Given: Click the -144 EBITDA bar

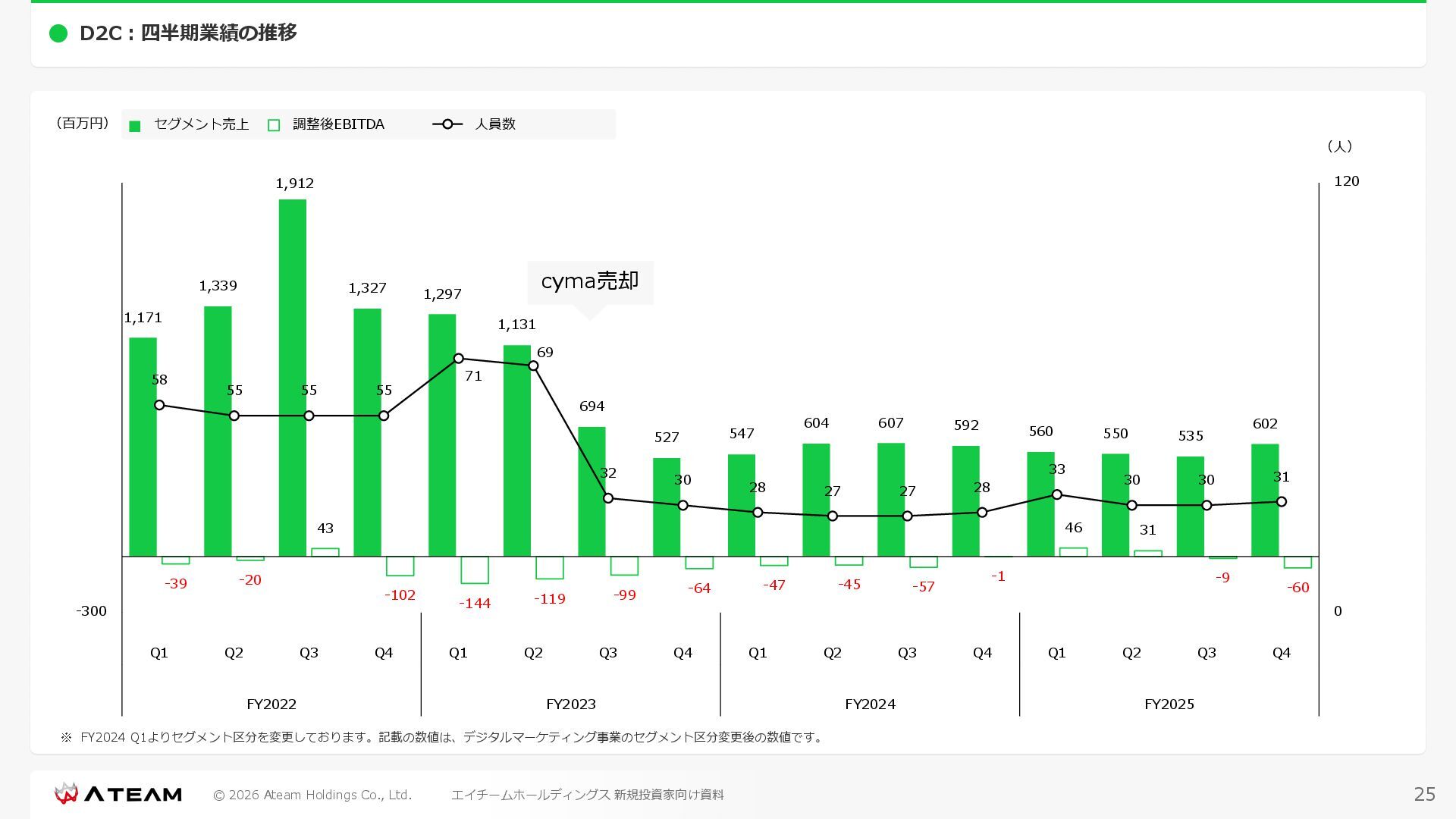Looking at the screenshot, I should [475, 570].
